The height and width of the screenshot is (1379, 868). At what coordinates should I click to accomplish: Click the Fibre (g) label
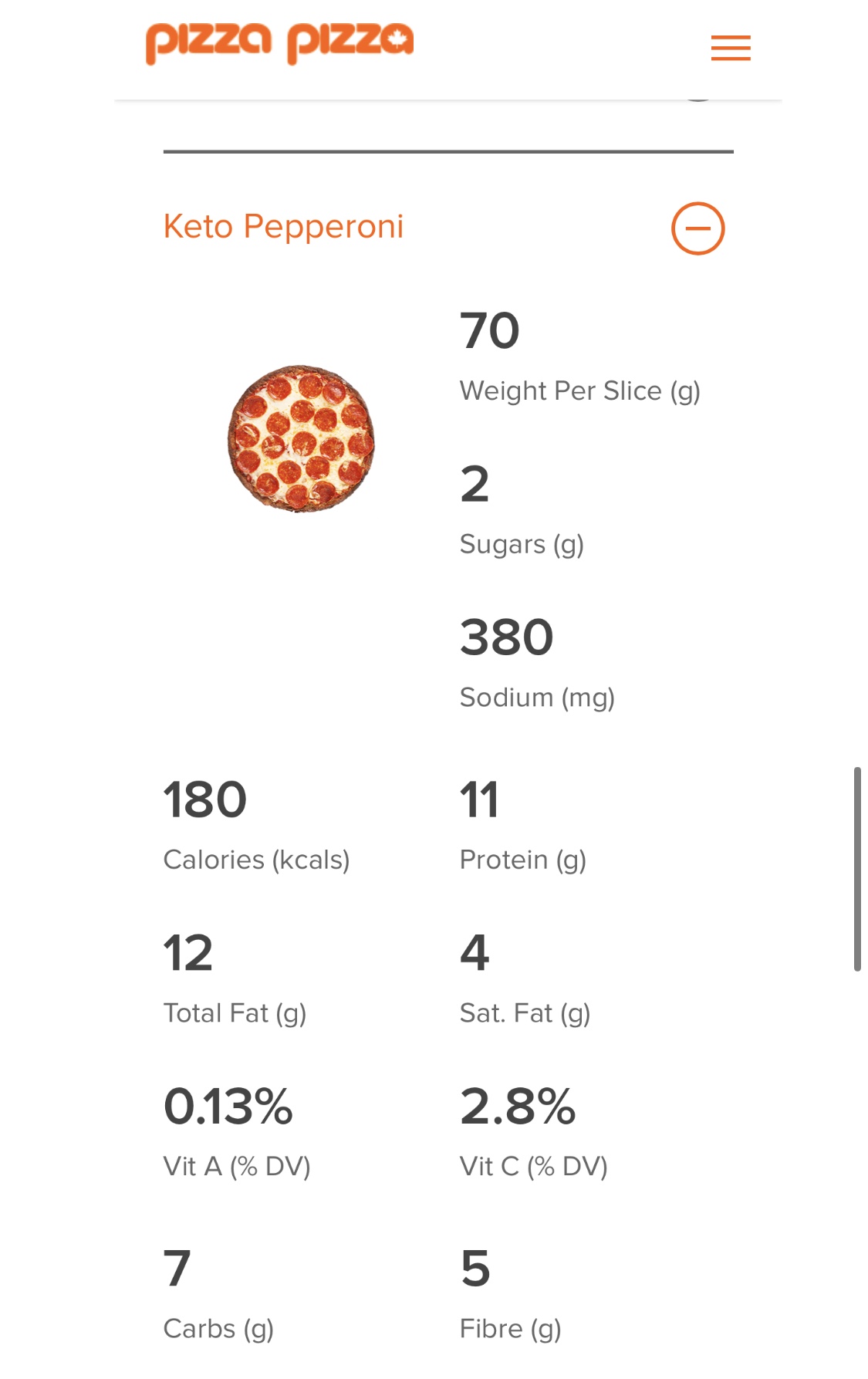point(510,1329)
